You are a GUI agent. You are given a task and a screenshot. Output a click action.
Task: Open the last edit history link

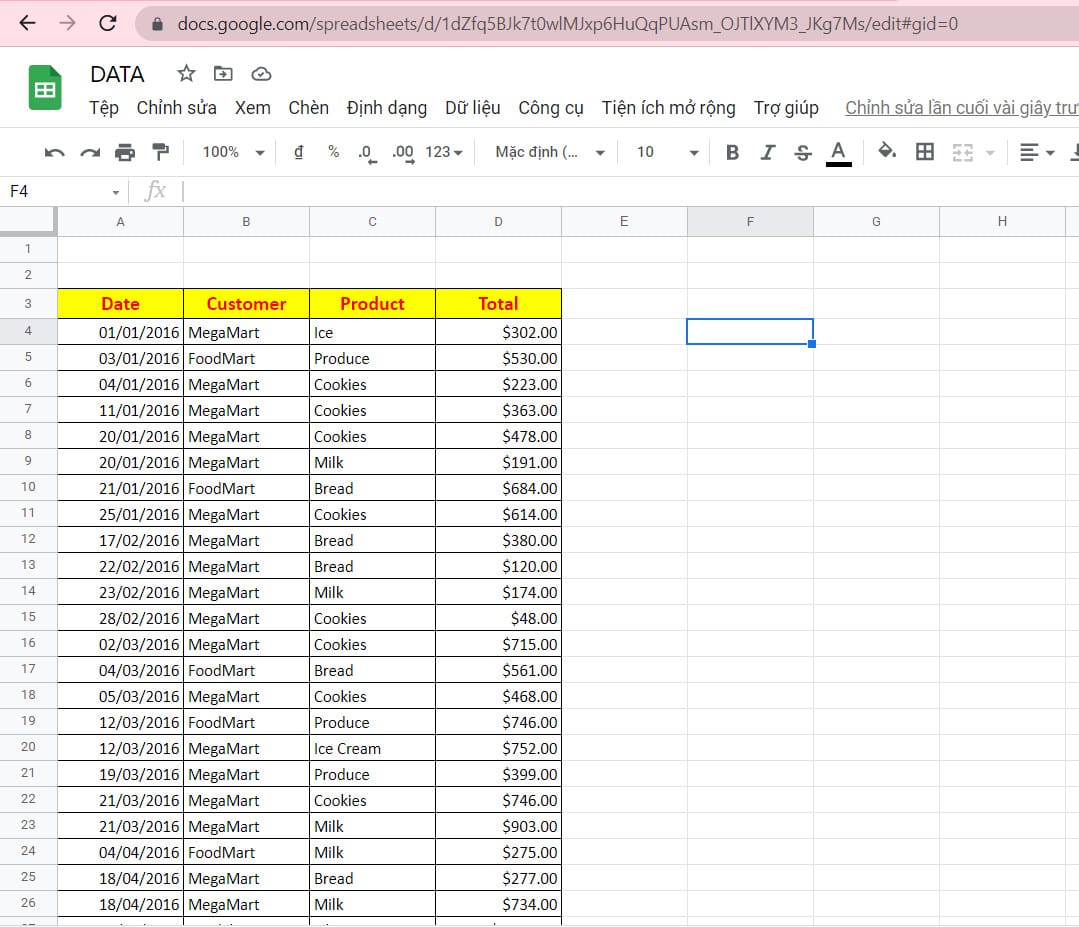coord(960,108)
